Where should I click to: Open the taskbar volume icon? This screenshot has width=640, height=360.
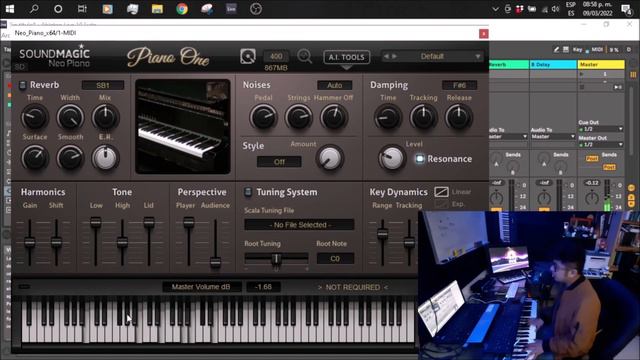coord(556,9)
